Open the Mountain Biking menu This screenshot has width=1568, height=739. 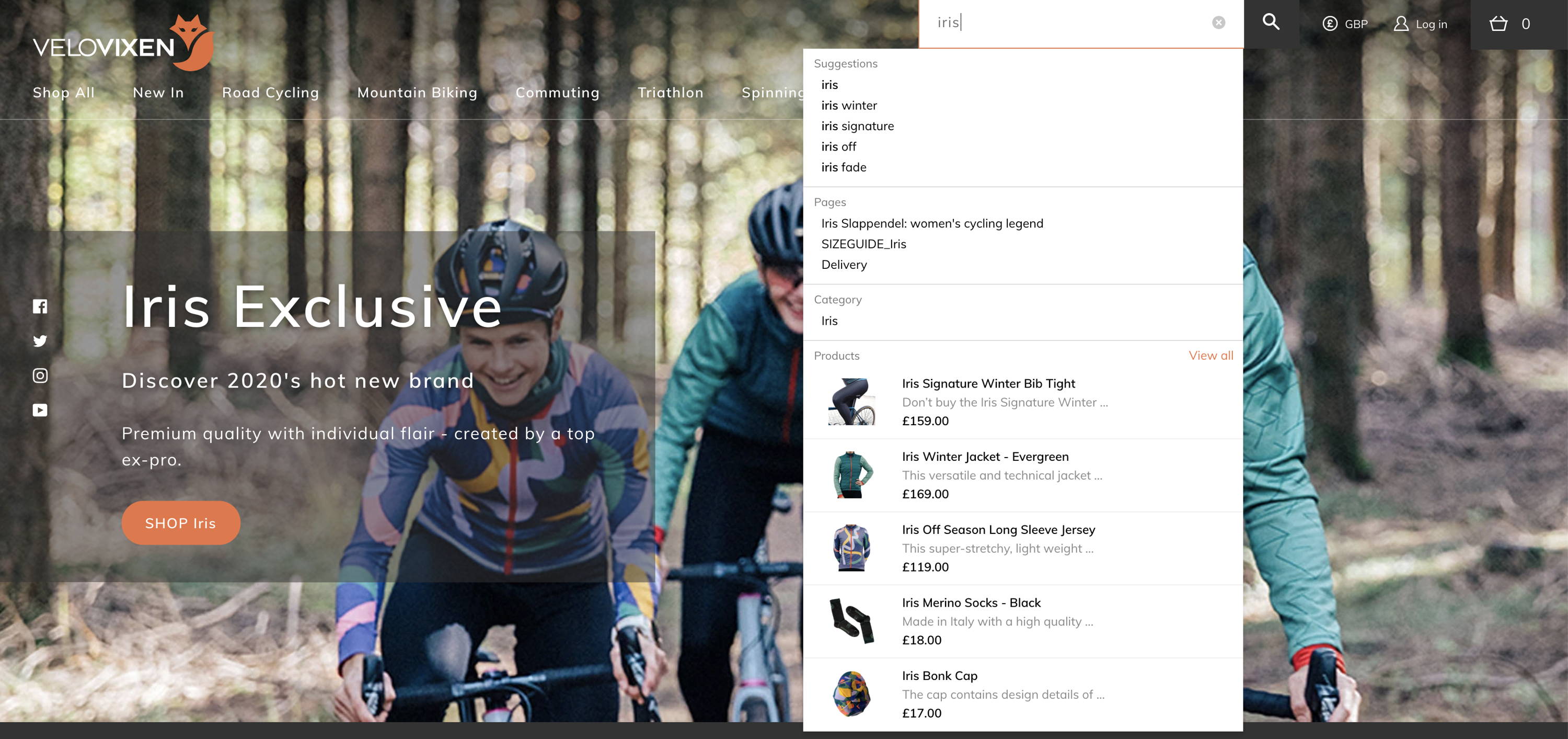tap(417, 93)
